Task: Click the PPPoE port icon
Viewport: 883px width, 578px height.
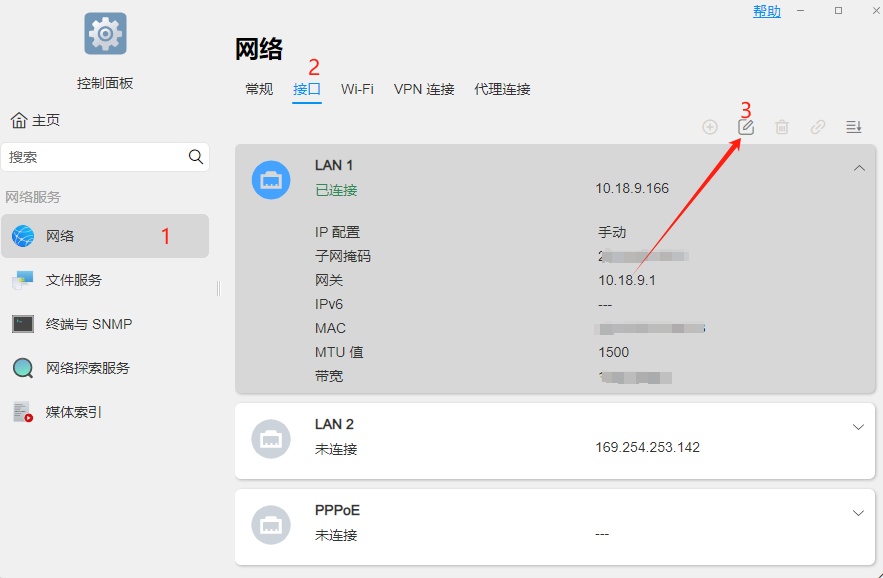Action: pos(271,525)
